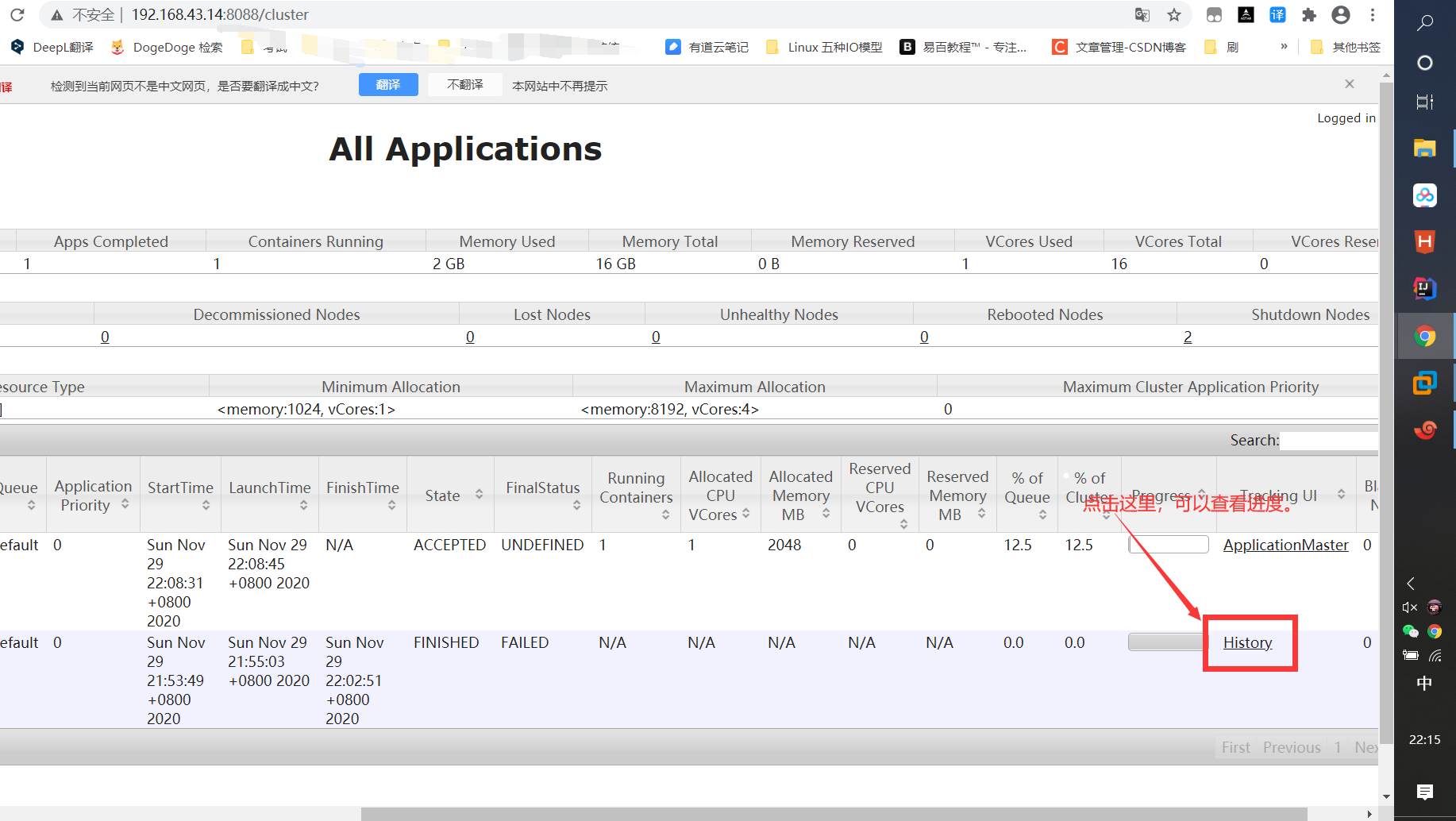Sort by Allocated CPU VCores column

(720, 495)
